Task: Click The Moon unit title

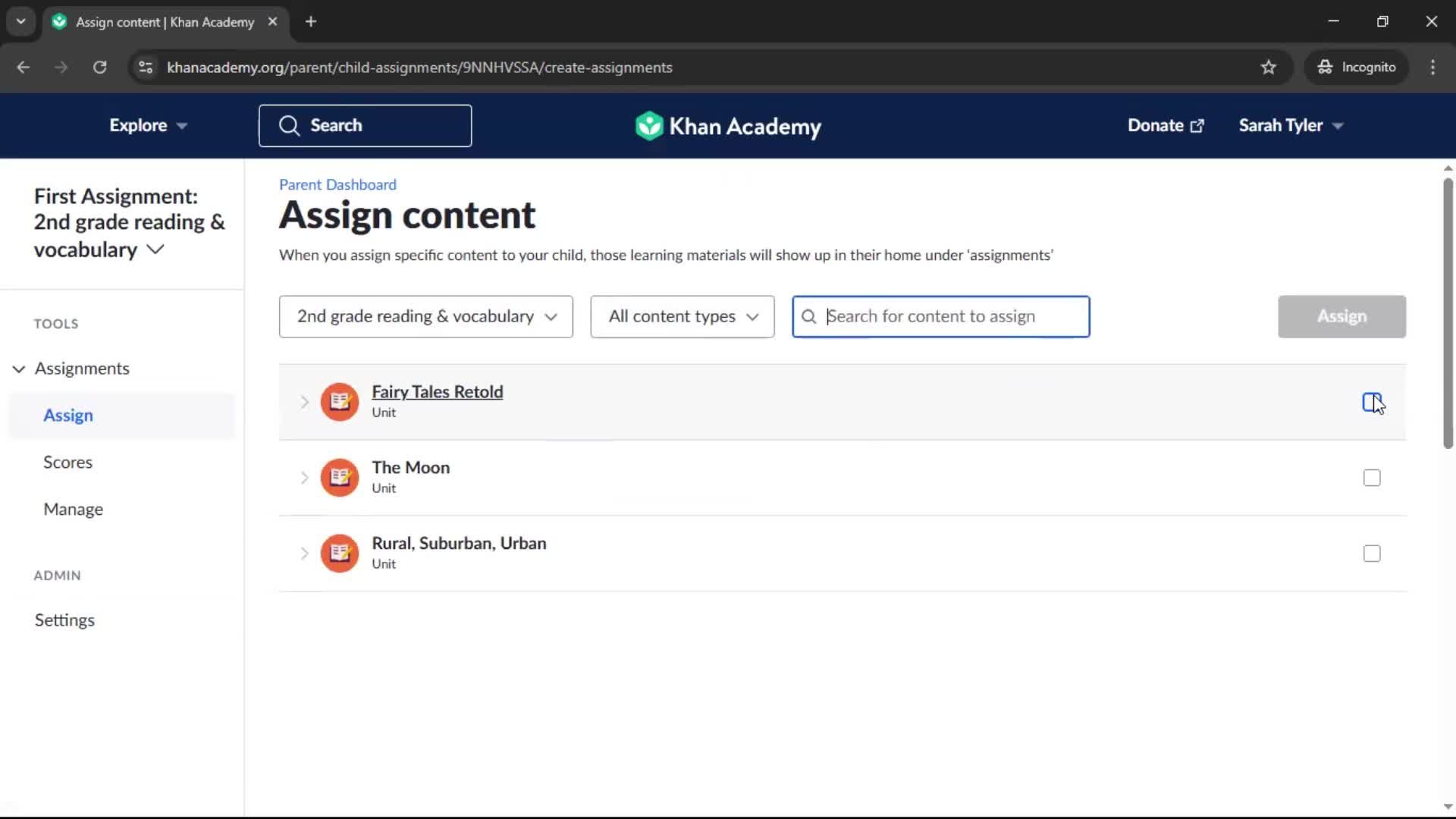Action: tap(411, 468)
